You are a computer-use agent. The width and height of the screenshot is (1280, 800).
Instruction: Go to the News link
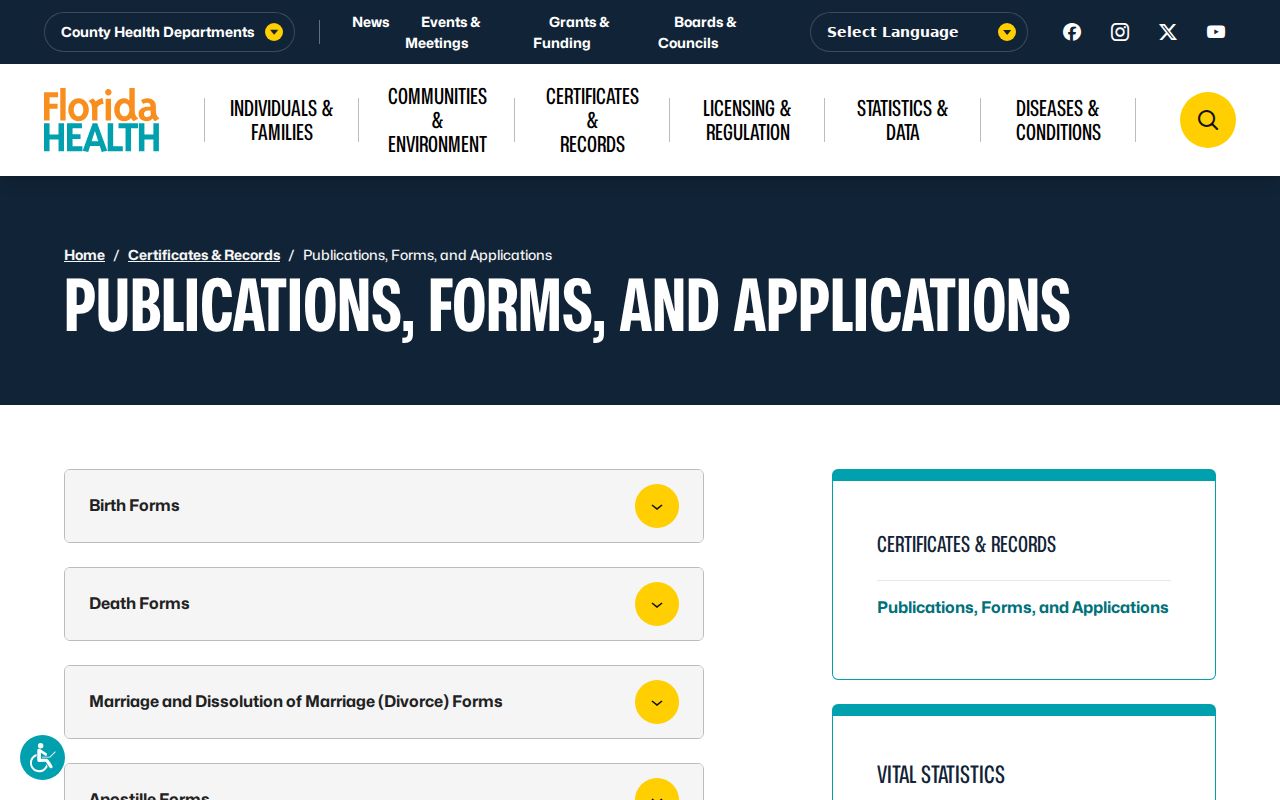371,22
